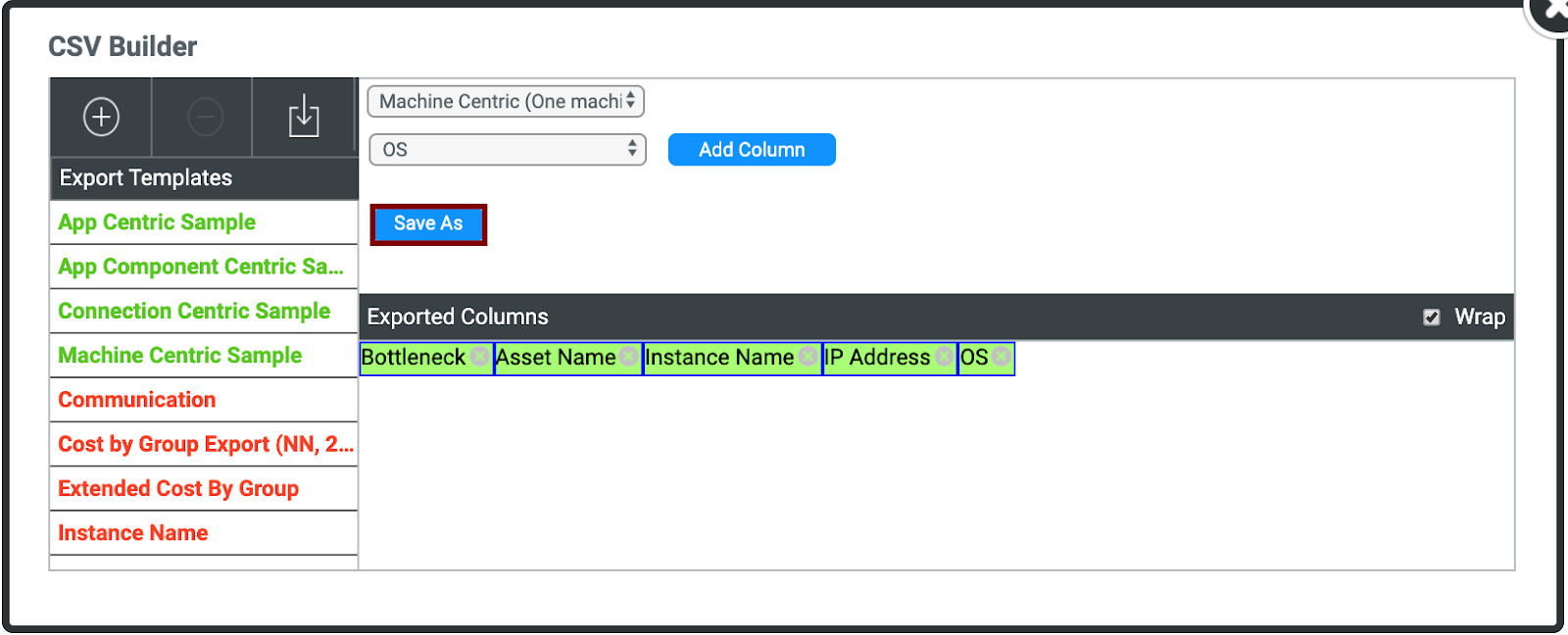The height and width of the screenshot is (635, 1568).
Task: Select the App Centric Sample template
Action: tap(157, 222)
